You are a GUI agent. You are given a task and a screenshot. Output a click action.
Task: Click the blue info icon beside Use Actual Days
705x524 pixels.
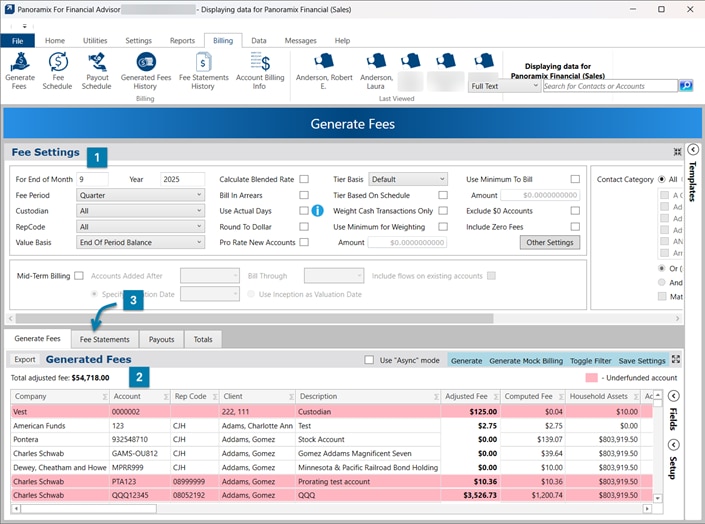(317, 211)
